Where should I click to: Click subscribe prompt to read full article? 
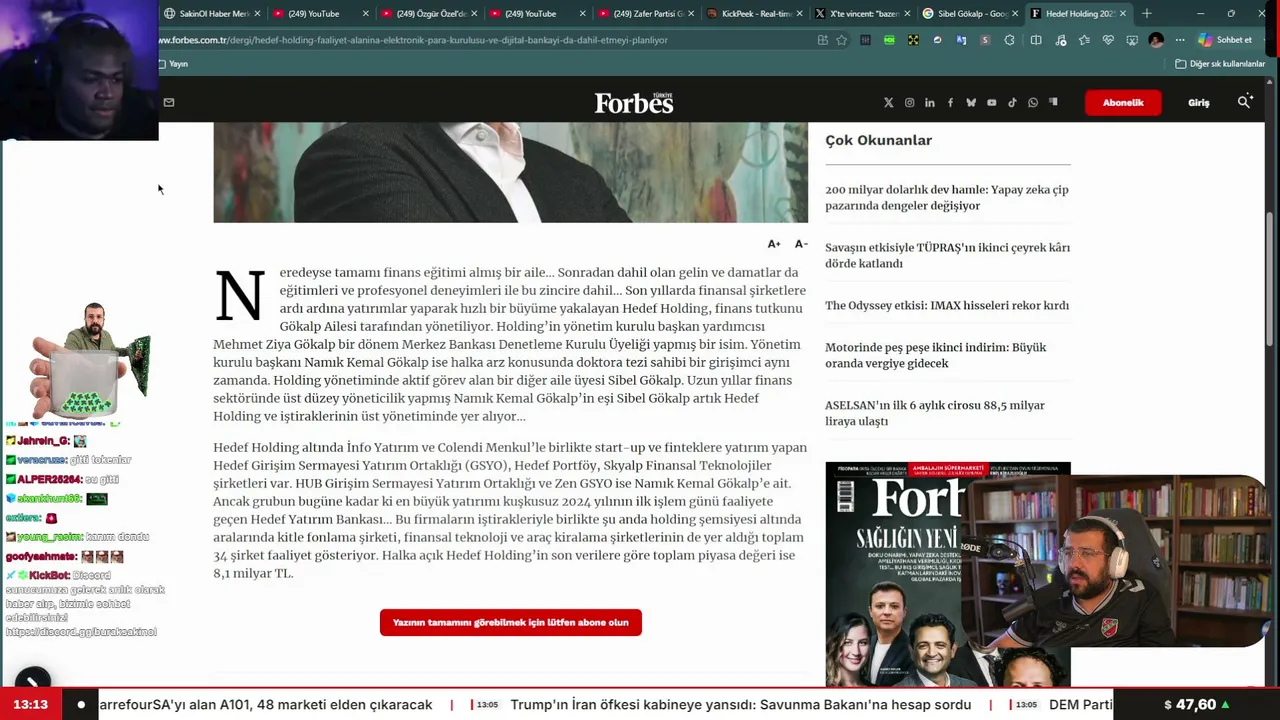tap(511, 622)
